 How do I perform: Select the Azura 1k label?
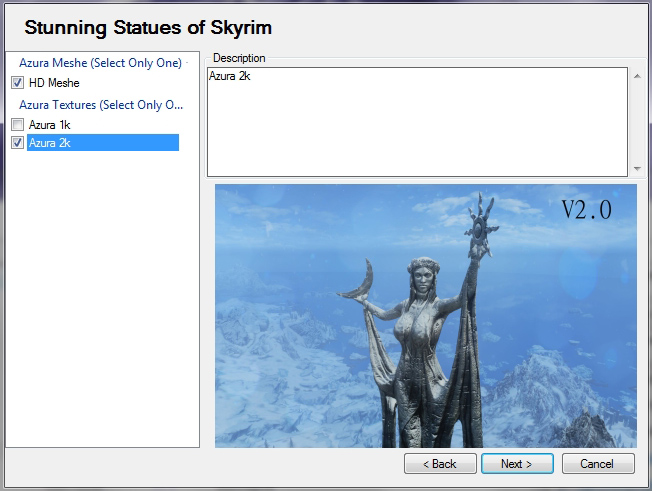coord(49,125)
